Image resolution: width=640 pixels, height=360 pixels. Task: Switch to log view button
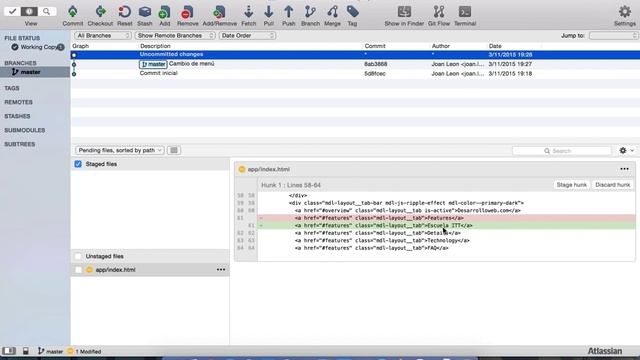pyautogui.click(x=29, y=11)
